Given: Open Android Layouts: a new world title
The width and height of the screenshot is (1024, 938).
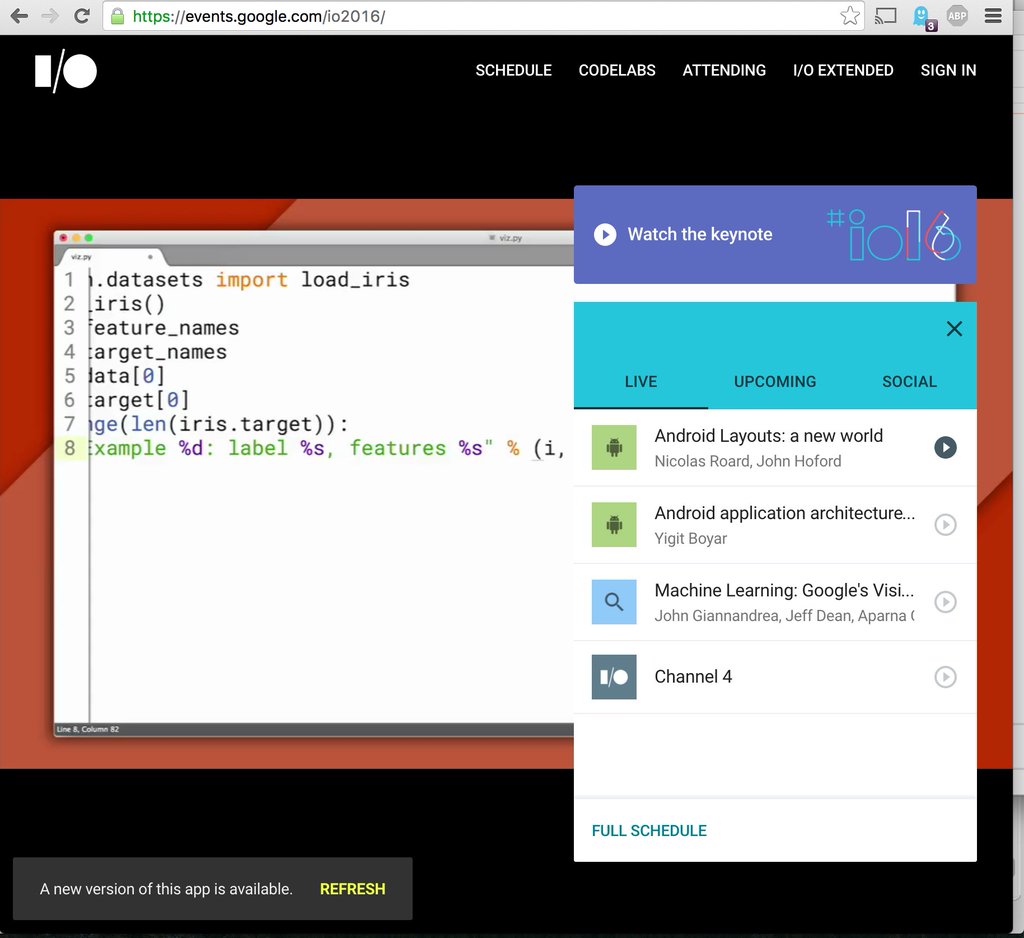Looking at the screenshot, I should 769,436.
